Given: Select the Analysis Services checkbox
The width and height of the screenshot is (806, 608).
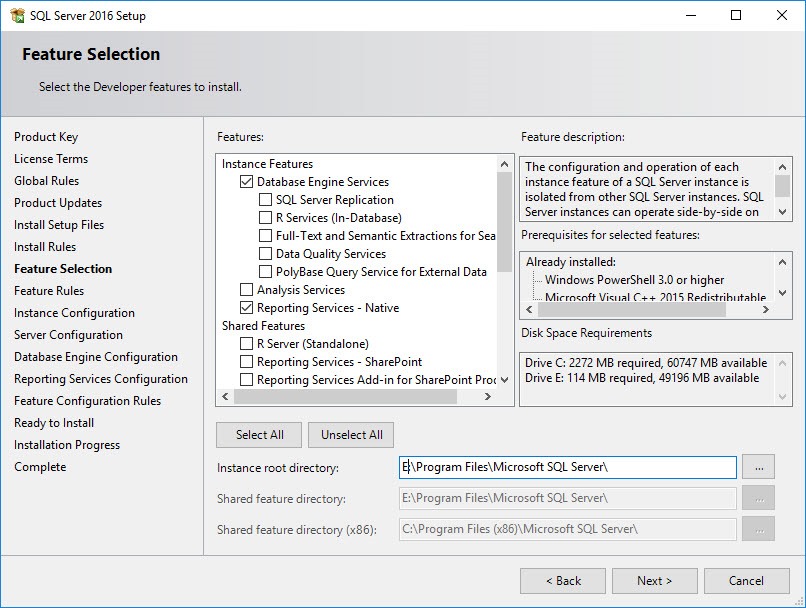Looking at the screenshot, I should tap(247, 290).
